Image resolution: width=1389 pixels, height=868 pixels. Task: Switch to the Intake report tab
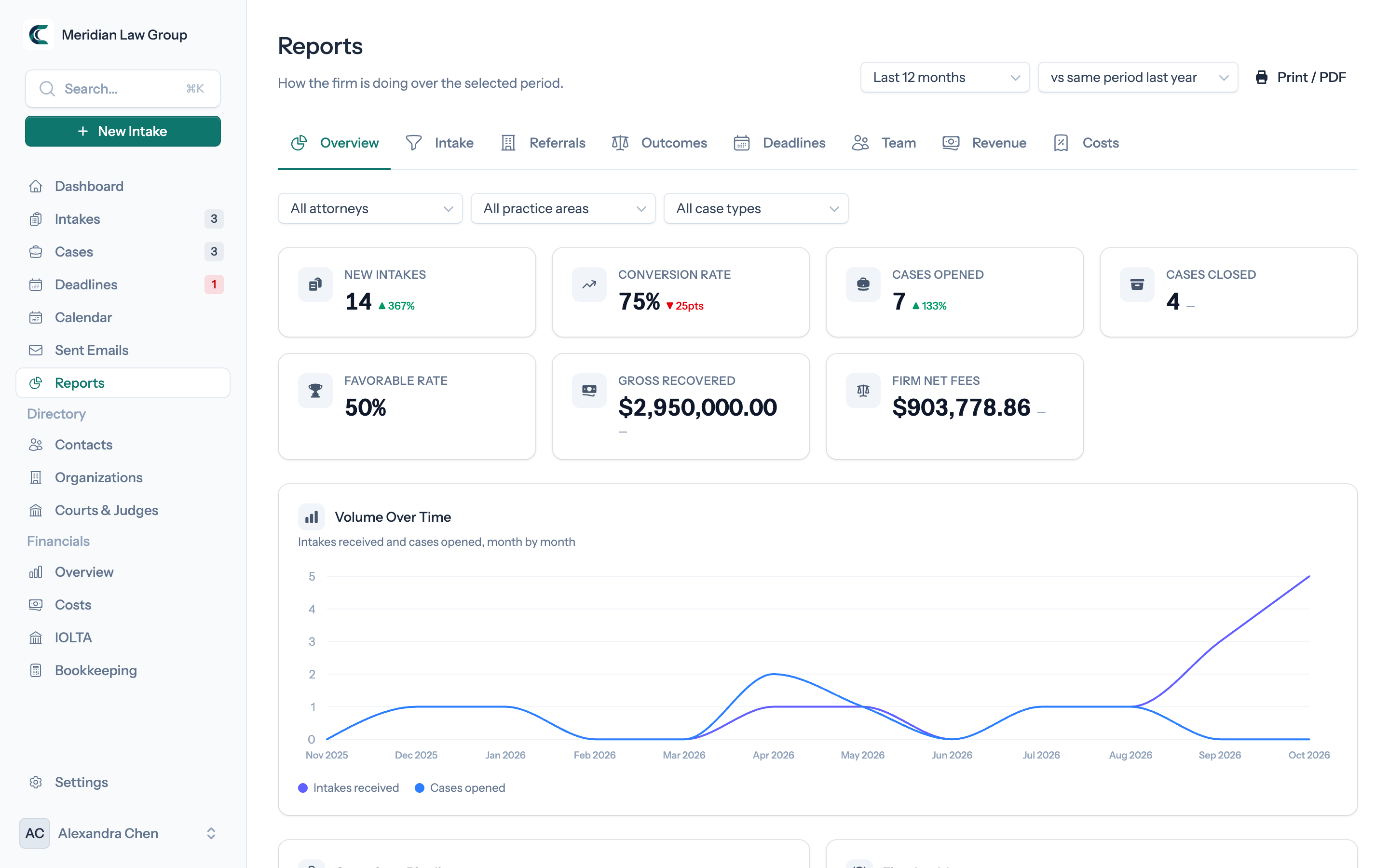(440, 143)
